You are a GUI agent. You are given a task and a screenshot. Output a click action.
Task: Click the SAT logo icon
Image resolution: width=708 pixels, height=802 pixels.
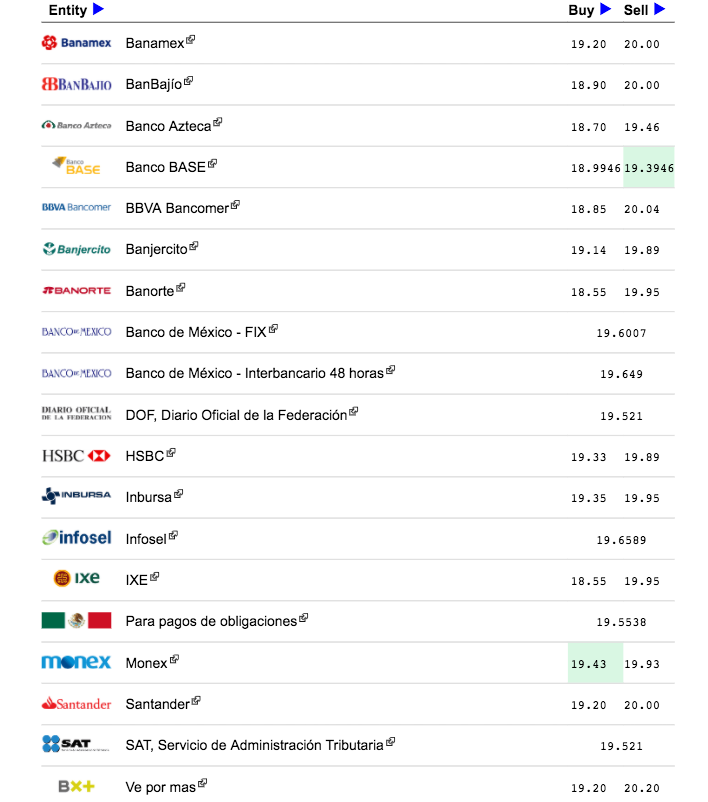point(76,744)
